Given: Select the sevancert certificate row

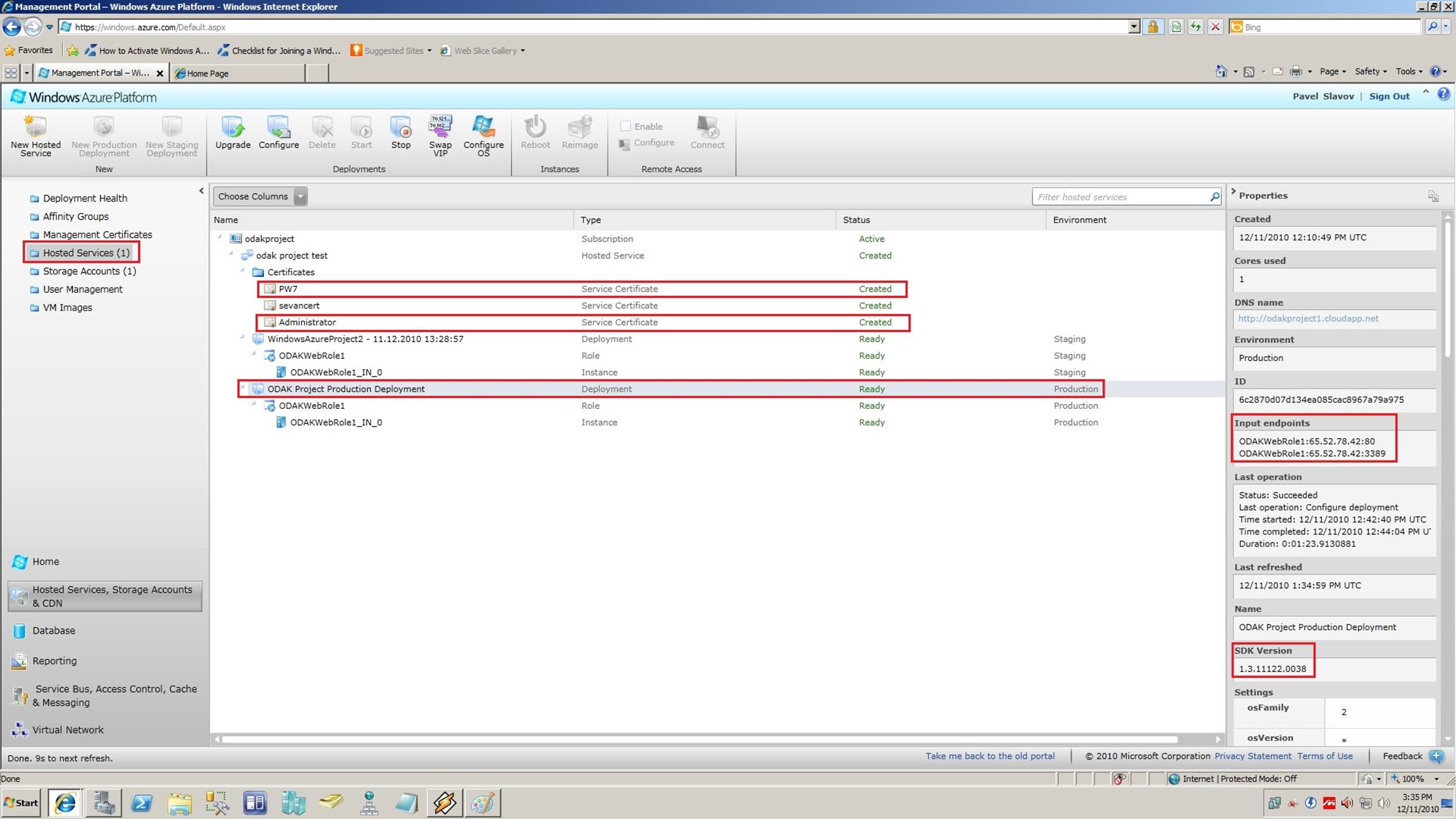Looking at the screenshot, I should click(x=718, y=305).
